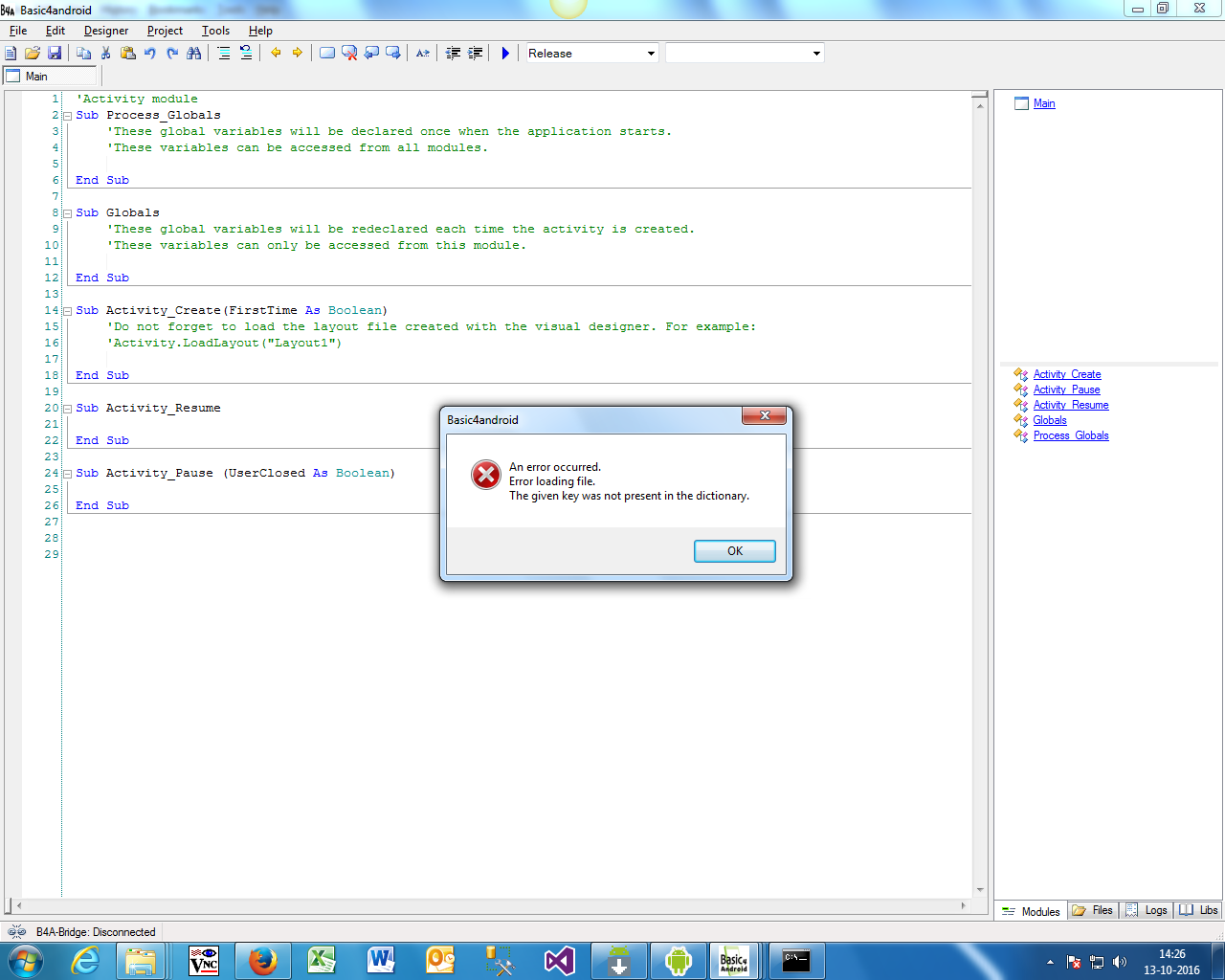Click the editor vertical scrollbar down arrow

(x=980, y=890)
